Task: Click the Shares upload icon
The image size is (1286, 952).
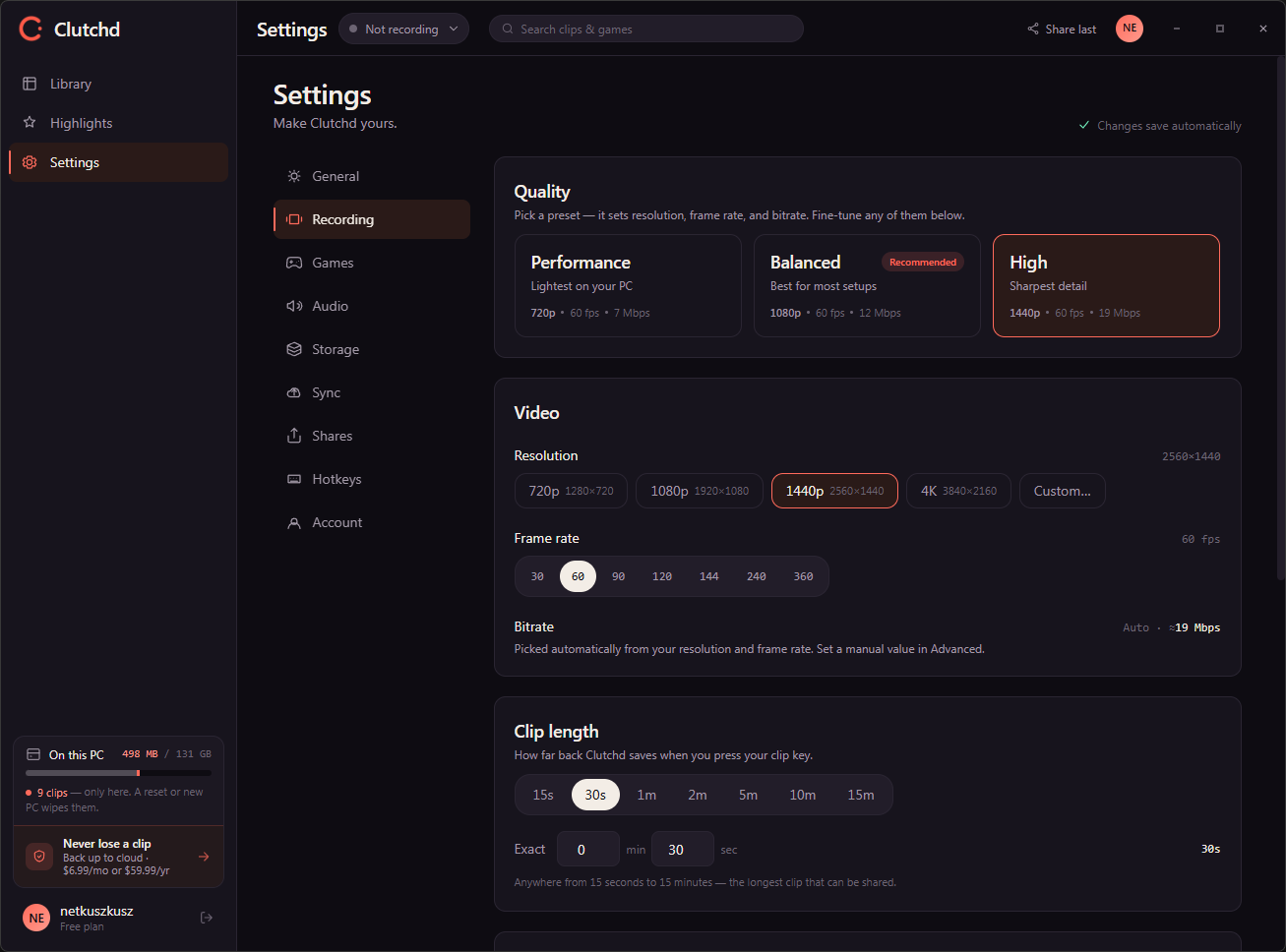Action: pos(294,436)
